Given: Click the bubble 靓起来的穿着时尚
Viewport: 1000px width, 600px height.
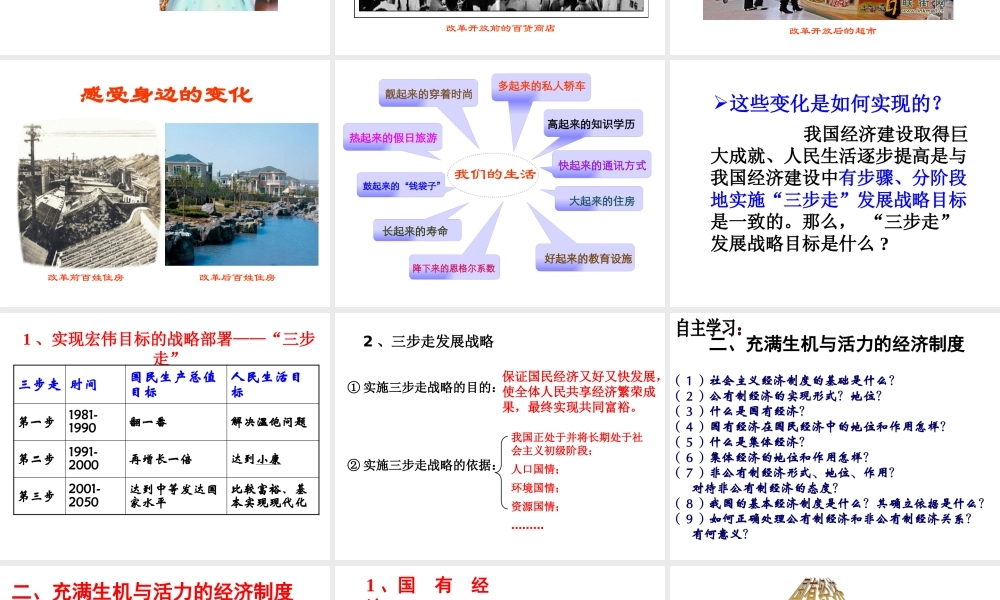Looking at the screenshot, I should (x=429, y=94).
